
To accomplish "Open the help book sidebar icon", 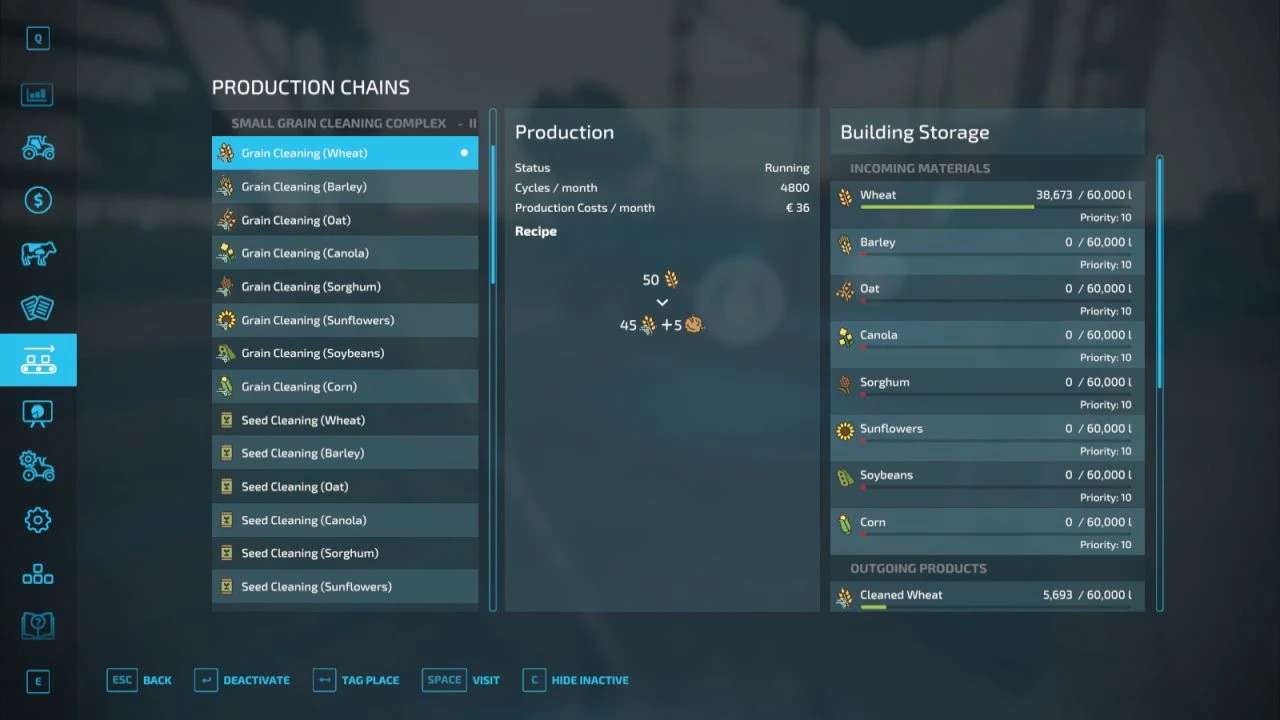I will tap(38, 626).
